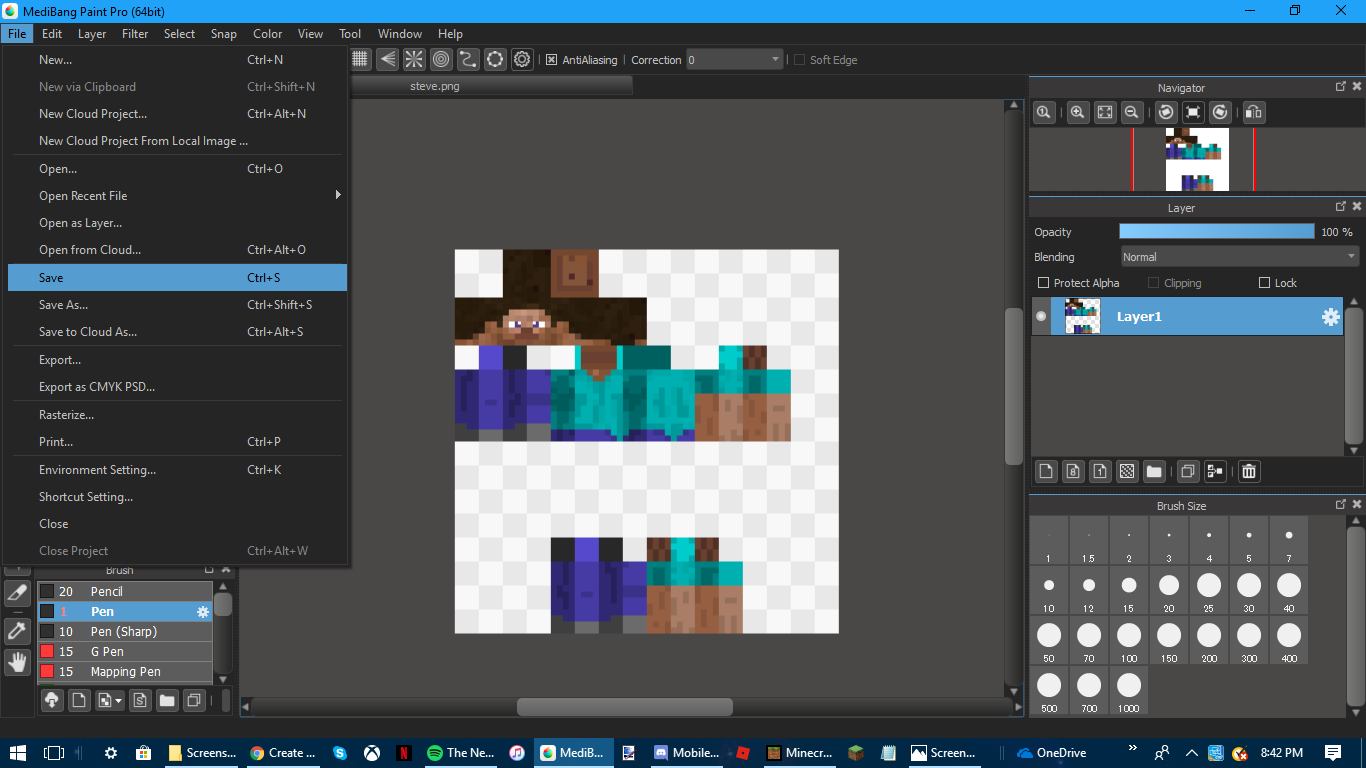The width and height of the screenshot is (1366, 768).
Task: Click the Mapping Pen red color swatch
Action: [x=46, y=672]
